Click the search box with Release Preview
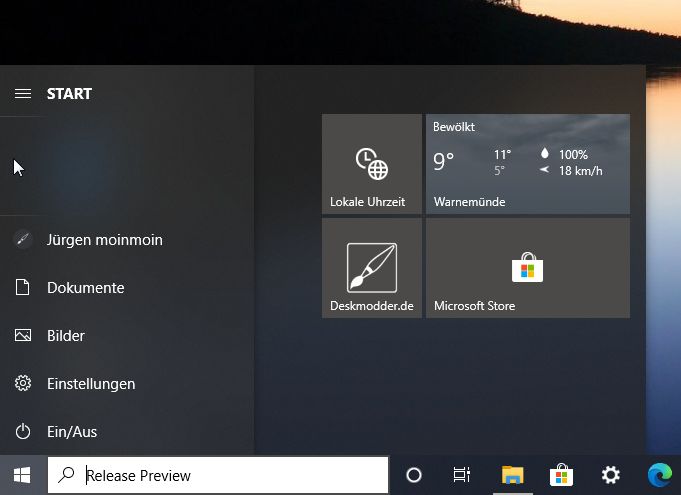 [230, 475]
